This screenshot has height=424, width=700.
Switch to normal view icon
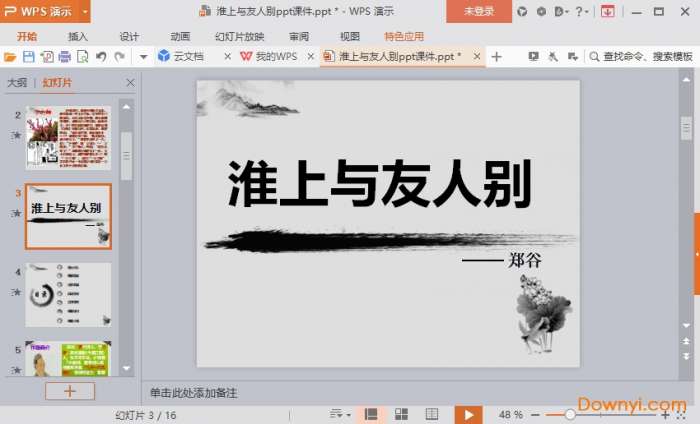371,415
